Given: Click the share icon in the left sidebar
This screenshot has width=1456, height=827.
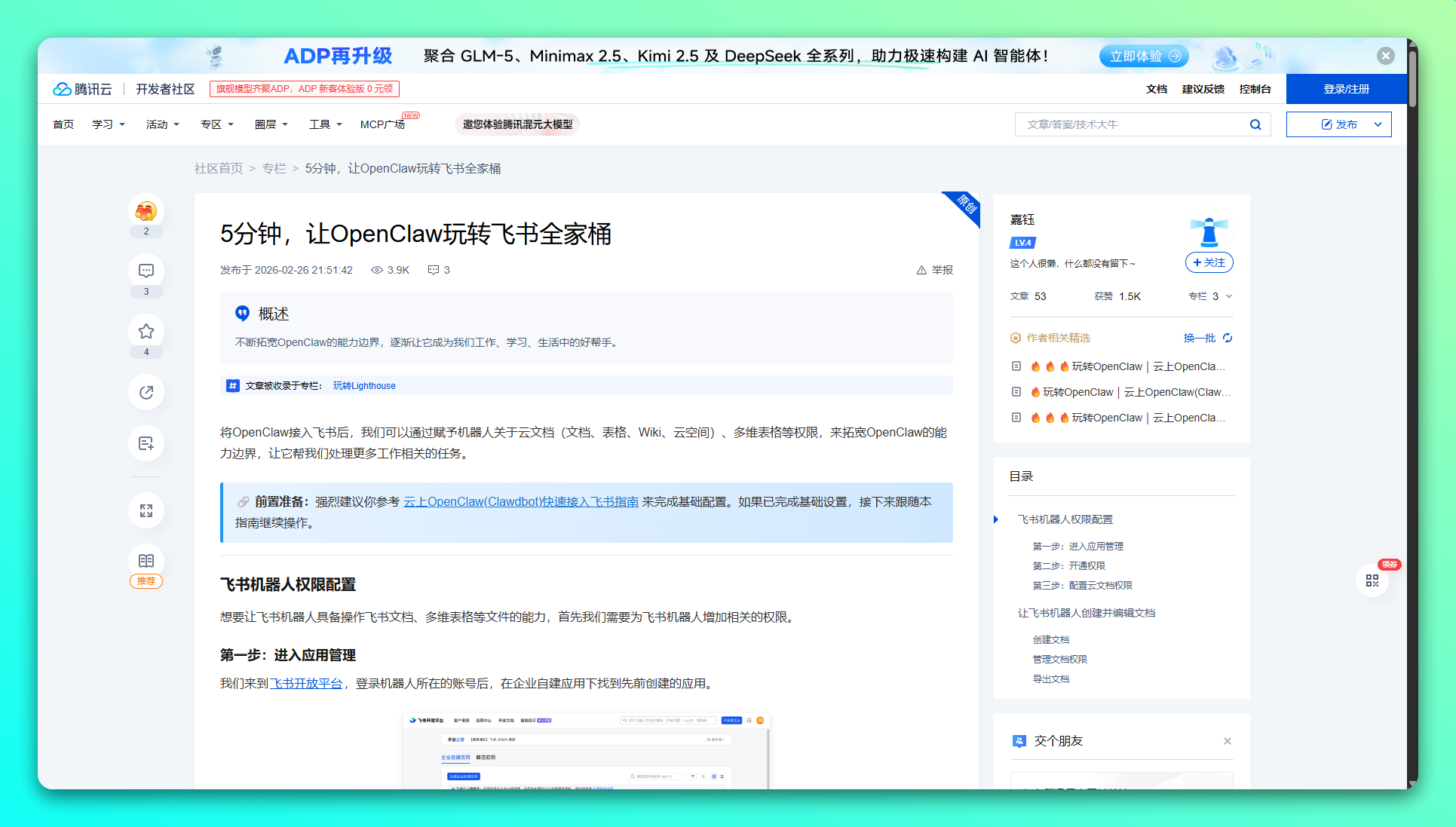Looking at the screenshot, I should [x=146, y=392].
